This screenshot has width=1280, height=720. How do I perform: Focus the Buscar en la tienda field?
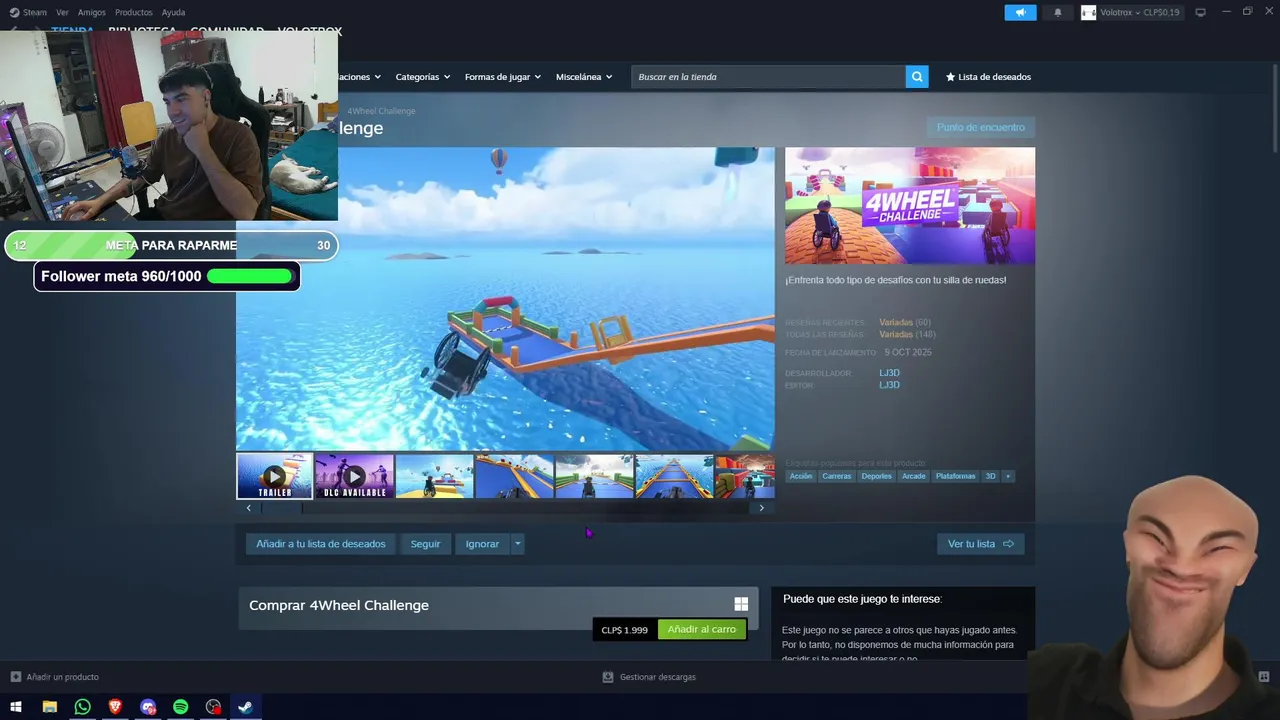pyautogui.click(x=768, y=77)
